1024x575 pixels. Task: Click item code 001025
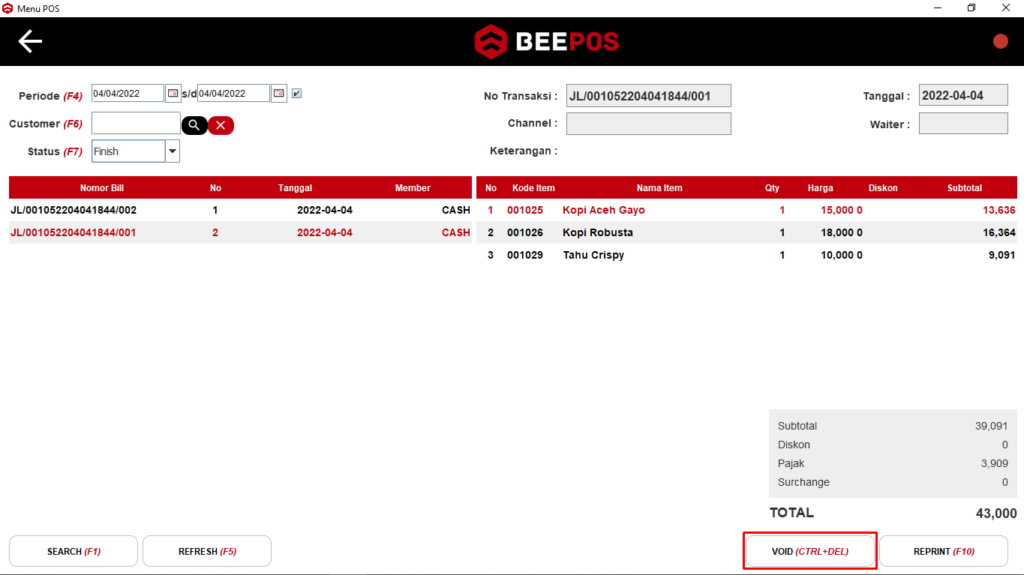pyautogui.click(x=525, y=210)
